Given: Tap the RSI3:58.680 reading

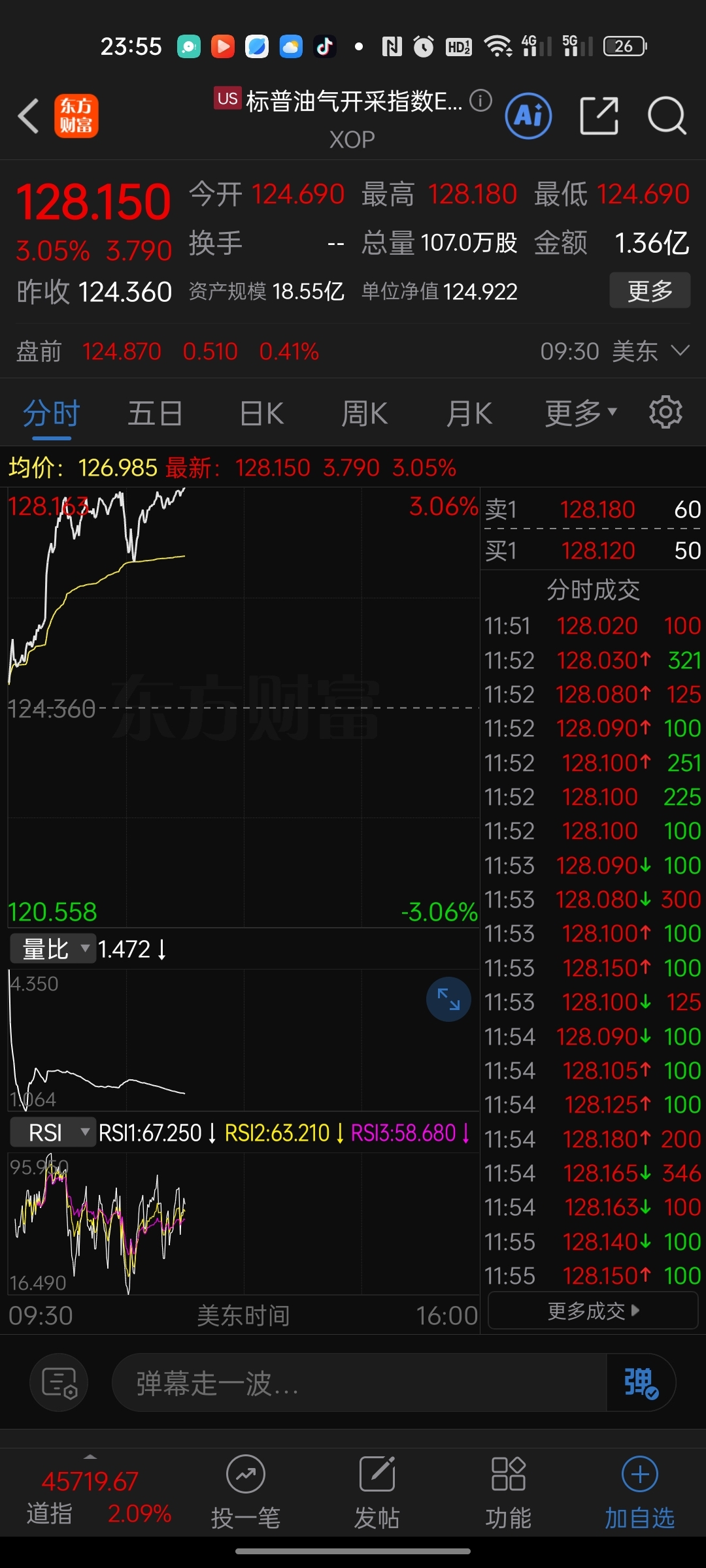Looking at the screenshot, I should pyautogui.click(x=411, y=1132).
